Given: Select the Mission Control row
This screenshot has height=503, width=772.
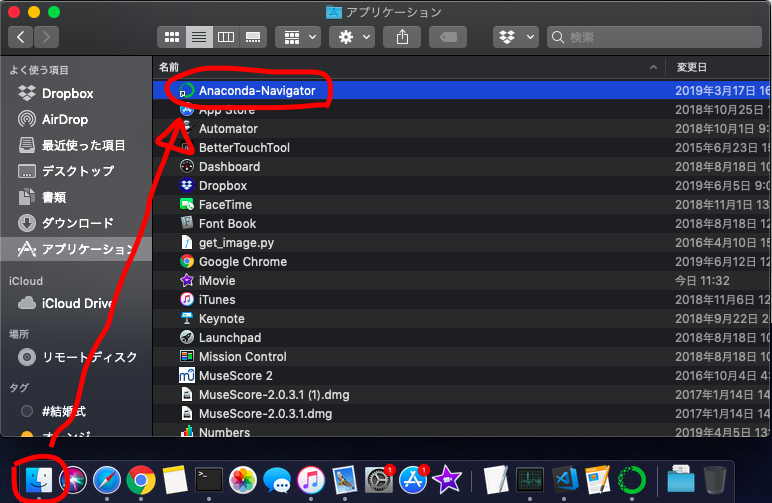Looking at the screenshot, I should (461, 356).
